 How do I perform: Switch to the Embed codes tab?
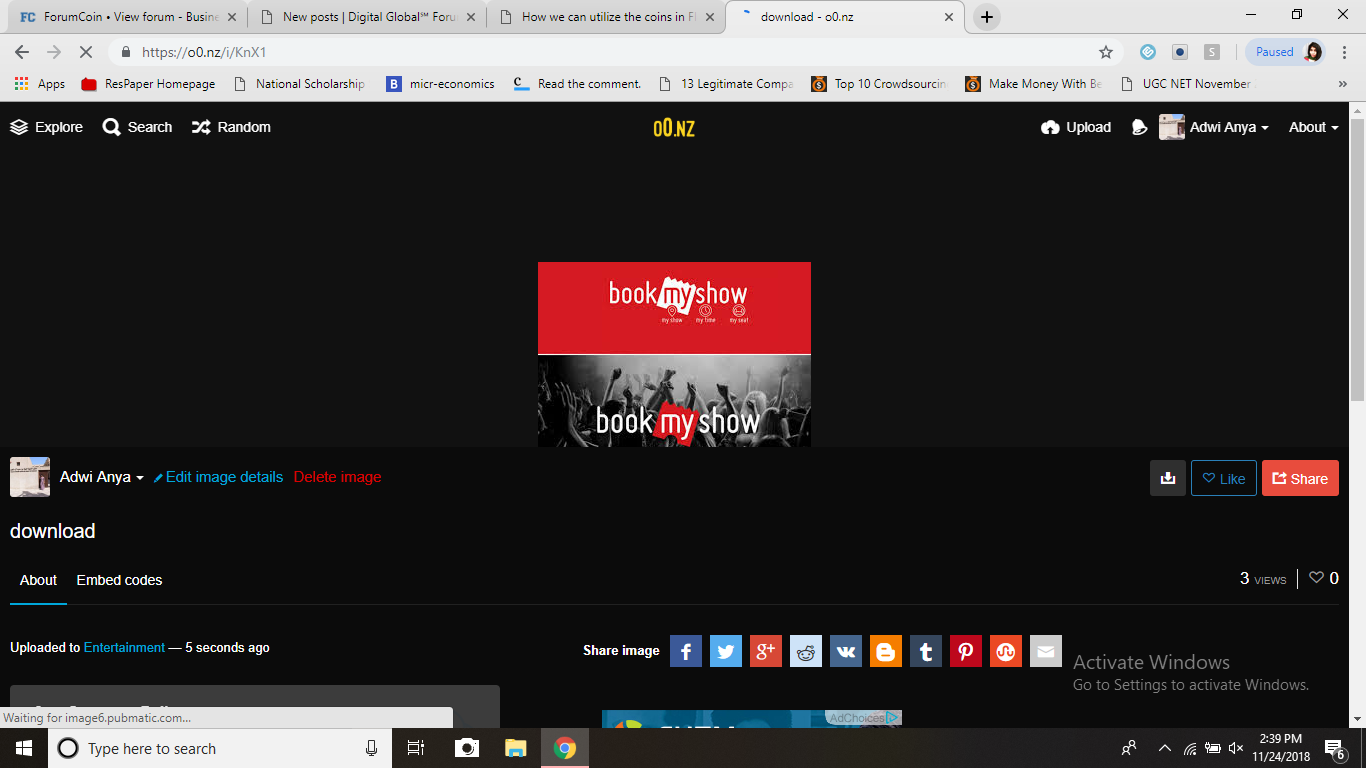pyautogui.click(x=119, y=580)
